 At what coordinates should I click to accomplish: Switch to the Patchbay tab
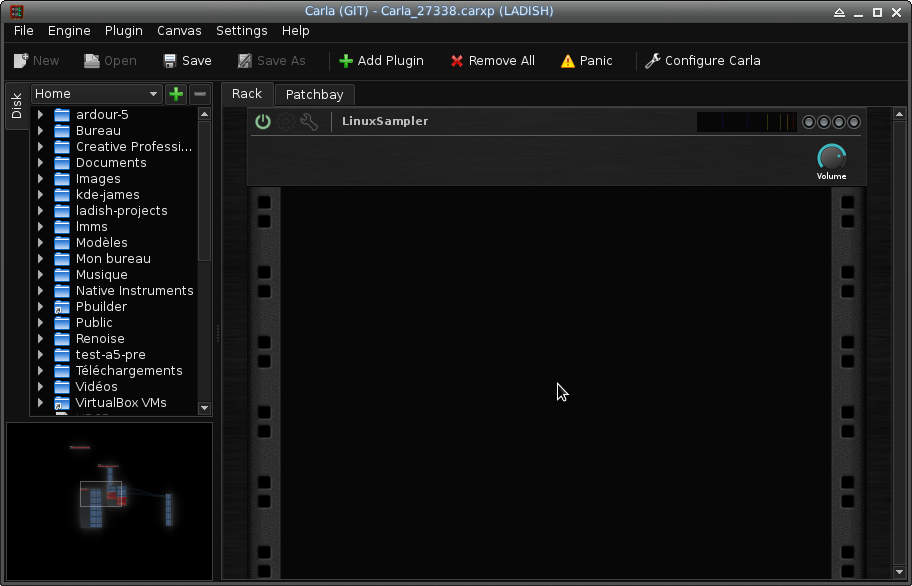[315, 95]
